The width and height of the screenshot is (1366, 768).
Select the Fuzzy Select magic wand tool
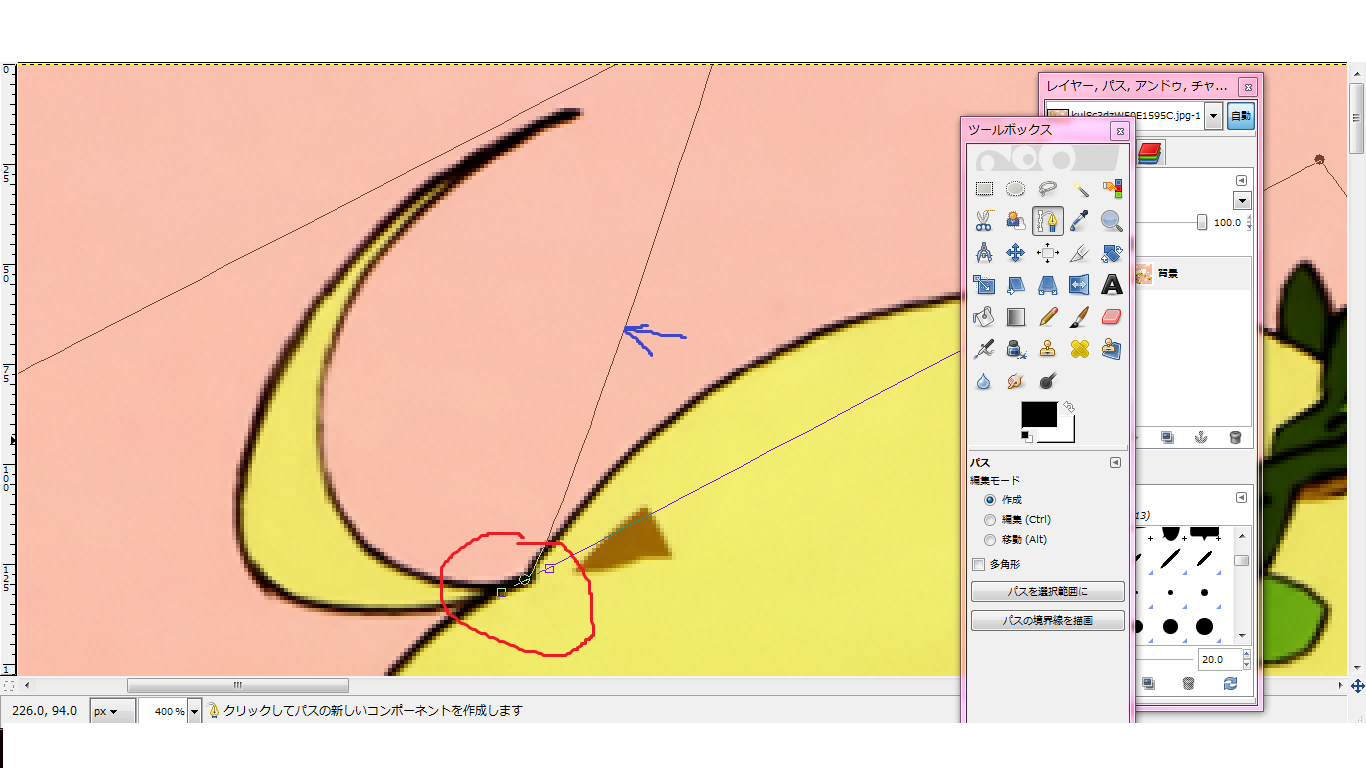pos(1080,189)
